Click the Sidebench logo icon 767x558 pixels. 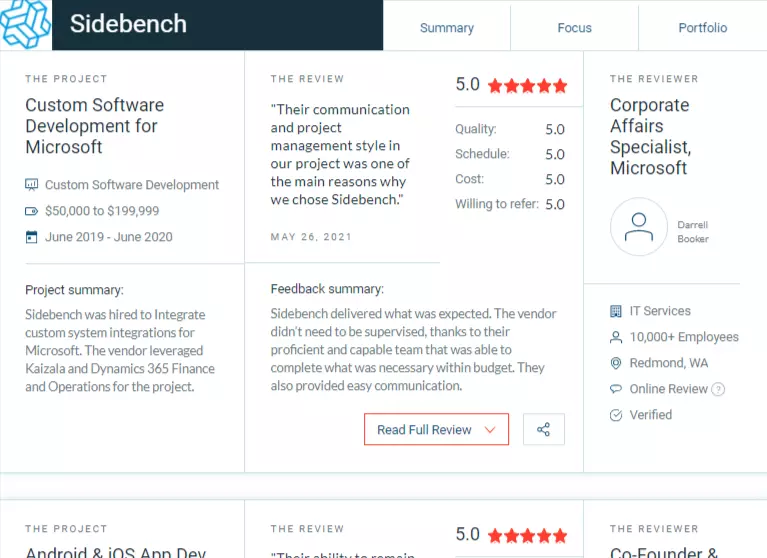click(25, 24)
